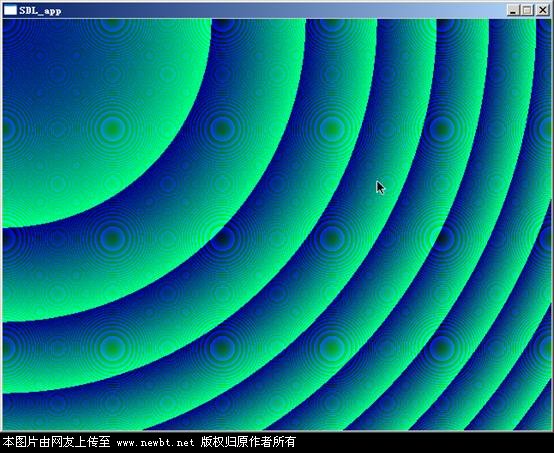Minimize the SDL_app window
Viewport: 554px width, 453px height.
(513, 10)
